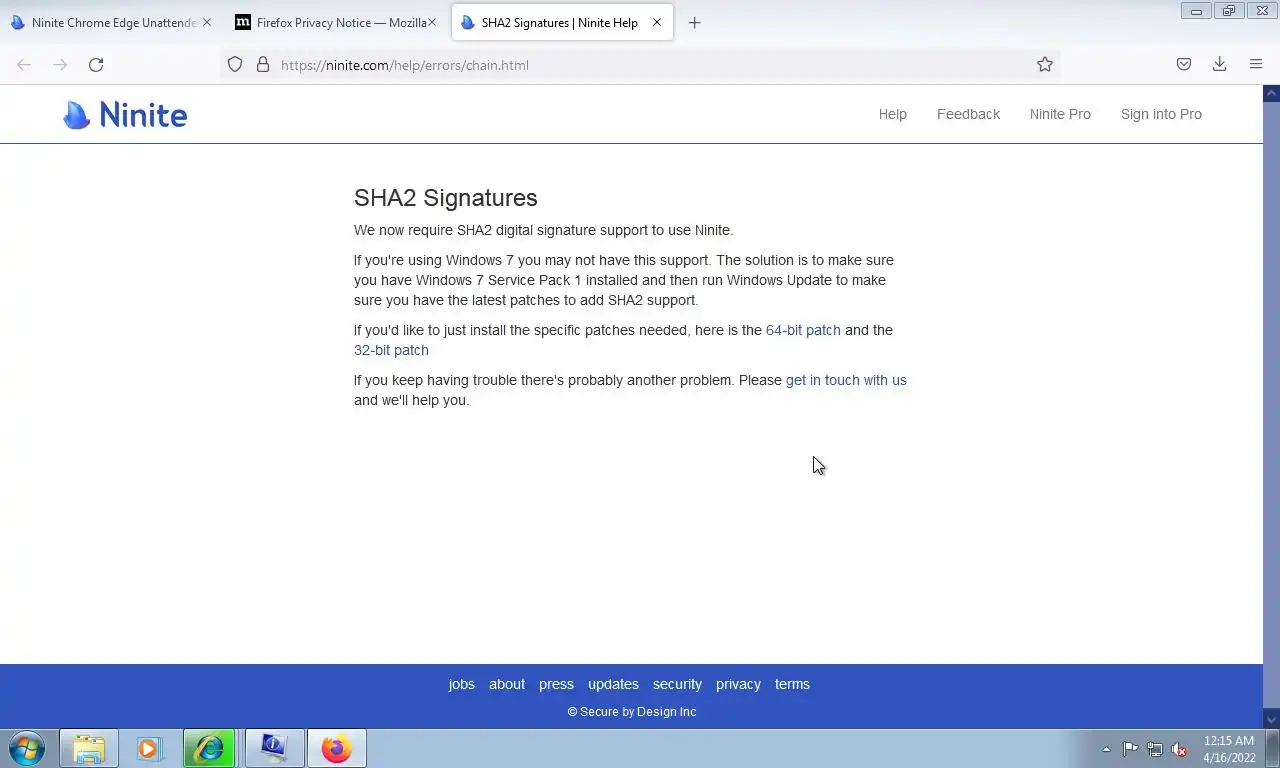Click the get in touch with us link
Screen dimensions: 1280x768
coord(846,380)
